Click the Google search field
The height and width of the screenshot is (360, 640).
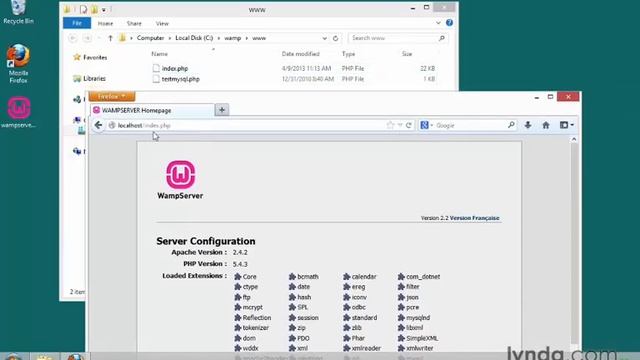pyautogui.click(x=469, y=125)
